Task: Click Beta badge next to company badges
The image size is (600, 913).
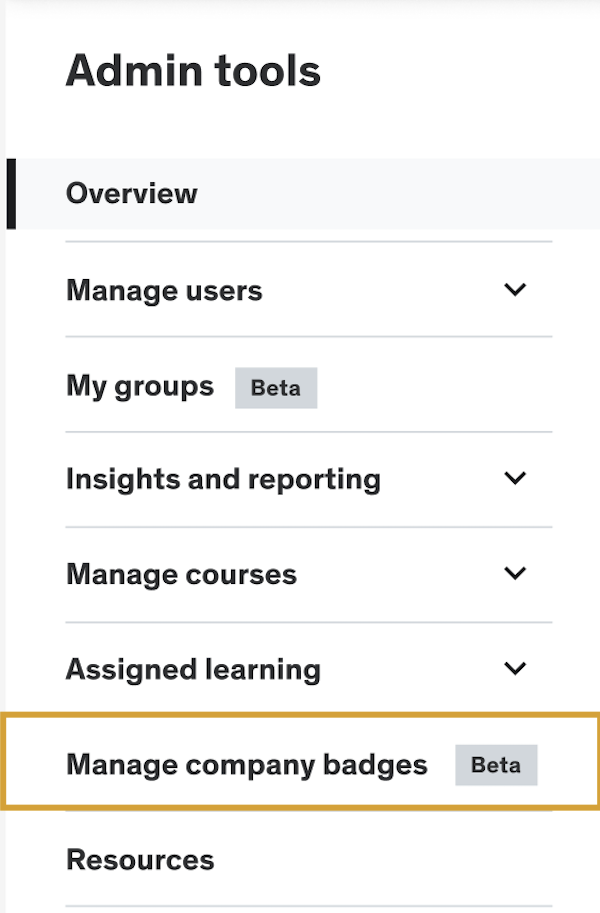Action: (x=496, y=765)
